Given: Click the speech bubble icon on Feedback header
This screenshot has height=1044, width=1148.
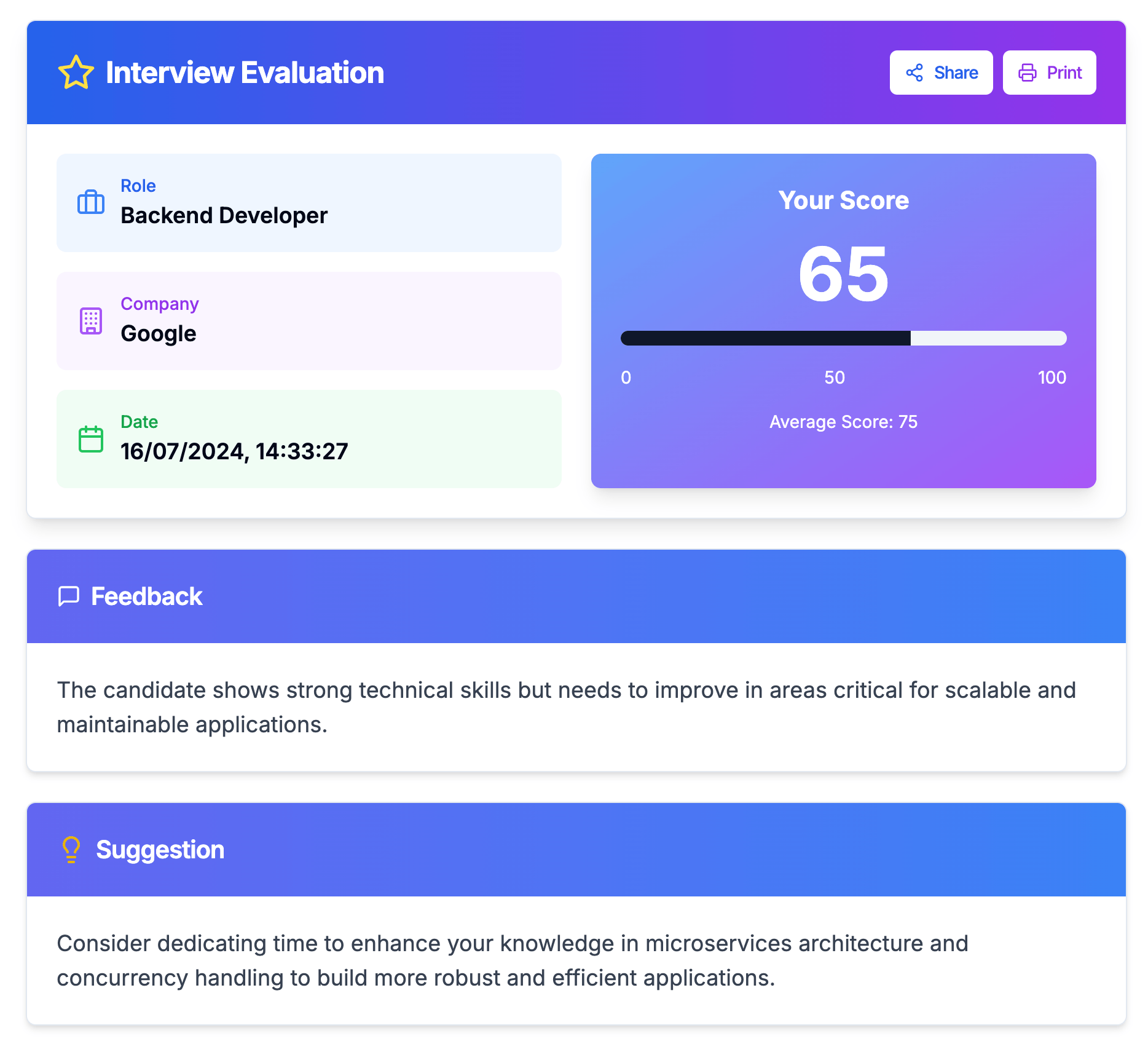Looking at the screenshot, I should click(x=68, y=595).
